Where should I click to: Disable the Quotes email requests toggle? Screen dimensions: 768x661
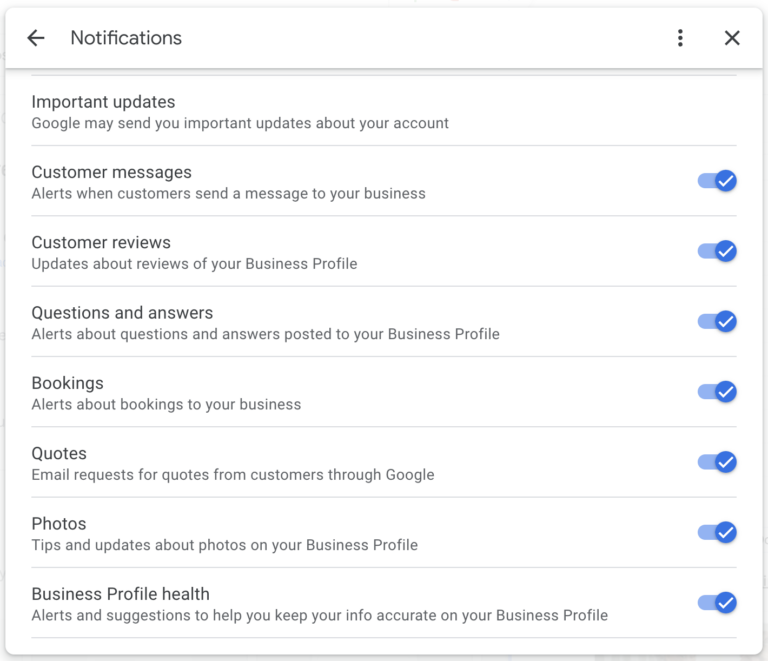pos(717,462)
